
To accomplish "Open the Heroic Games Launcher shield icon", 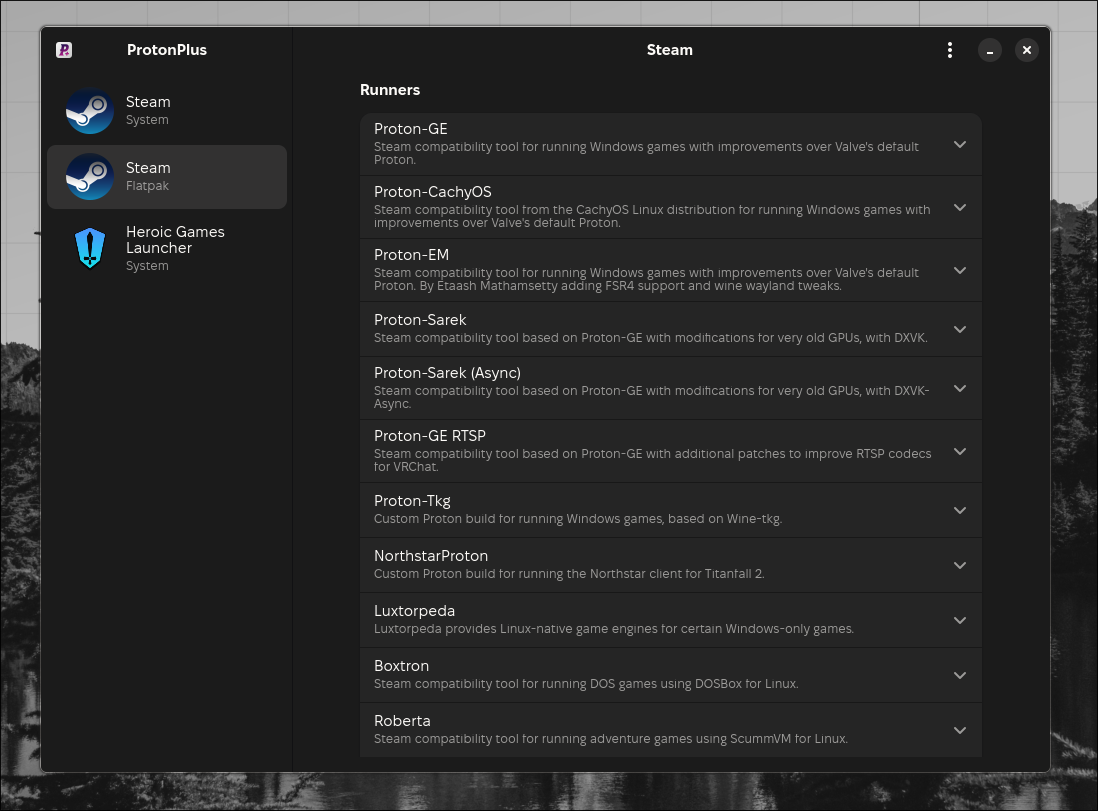I will (x=90, y=248).
